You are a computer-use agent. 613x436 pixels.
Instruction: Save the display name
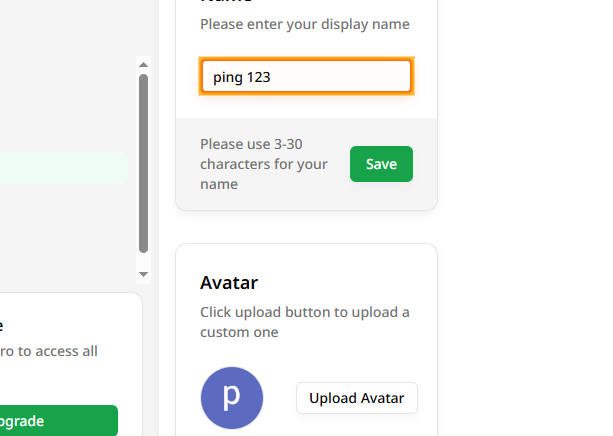click(381, 164)
